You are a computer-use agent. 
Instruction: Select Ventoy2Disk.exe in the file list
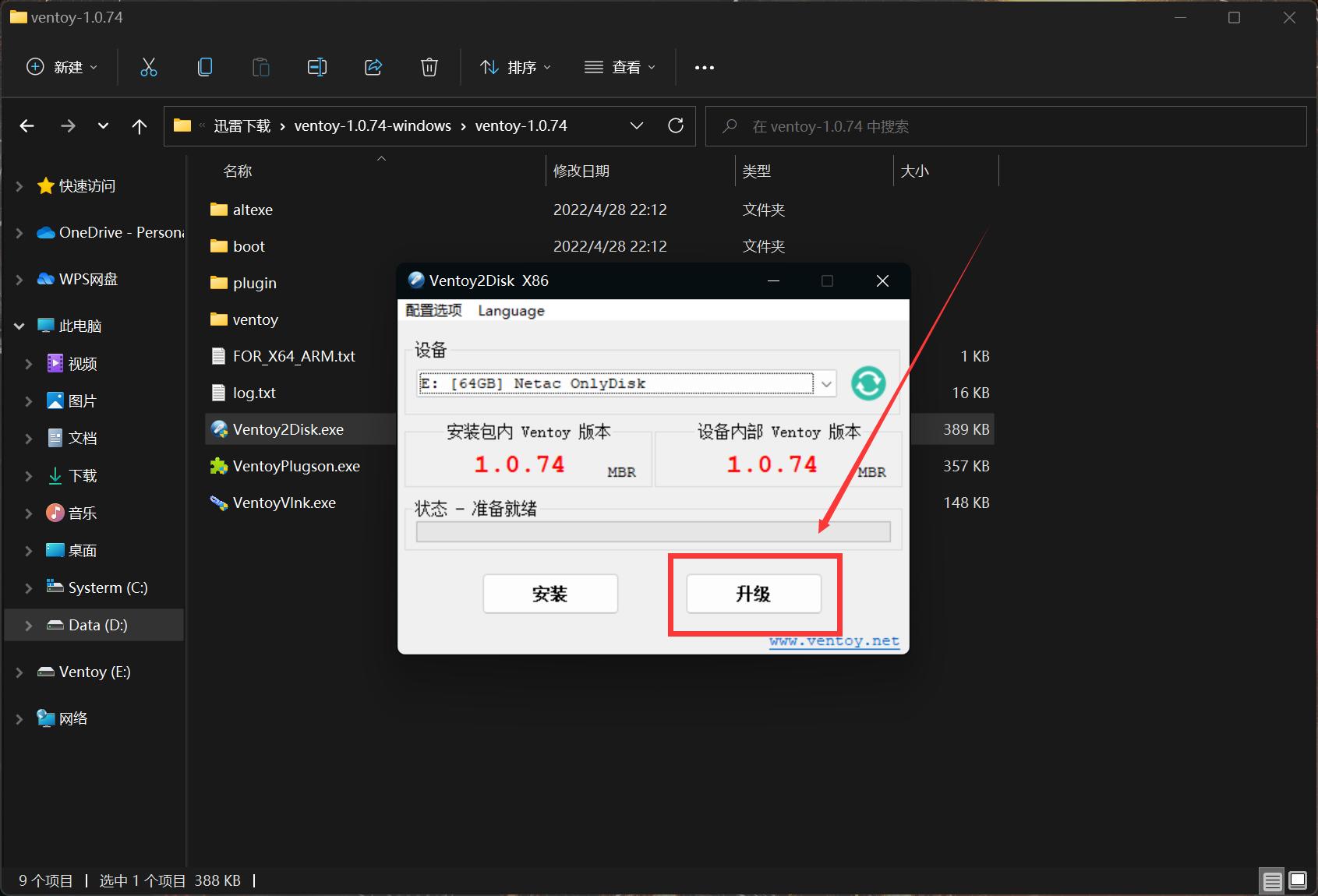tap(288, 429)
